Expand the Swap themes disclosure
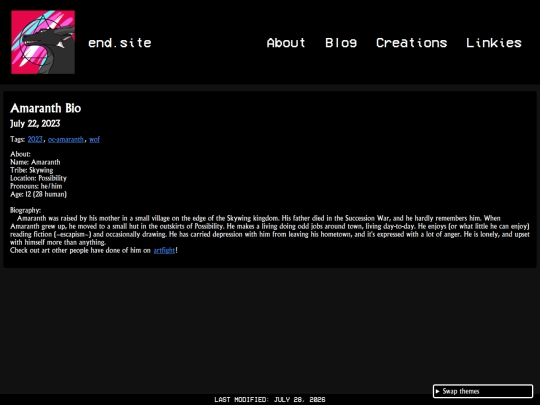This screenshot has height=405, width=540. tap(483, 391)
